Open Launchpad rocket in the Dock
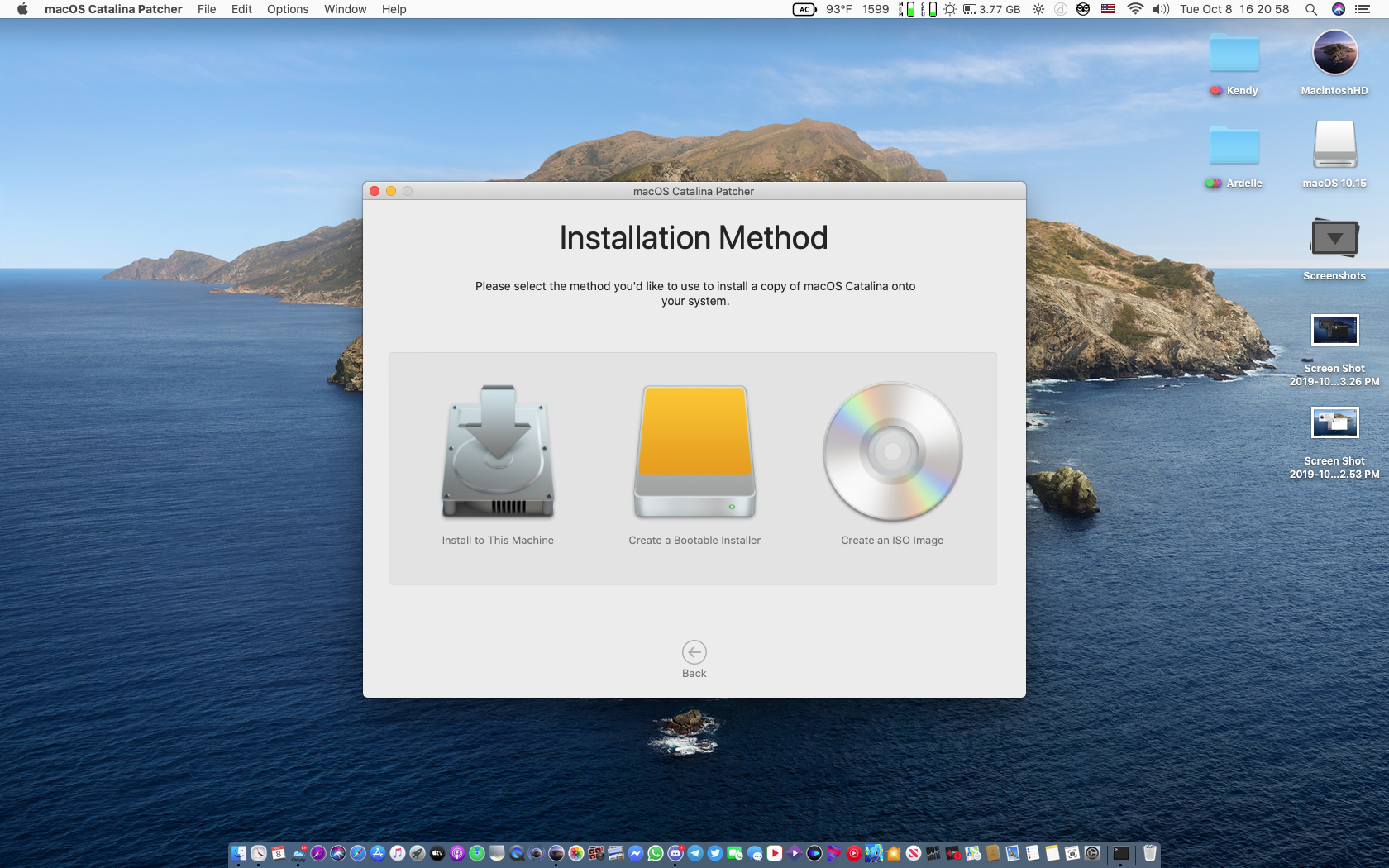 (418, 853)
